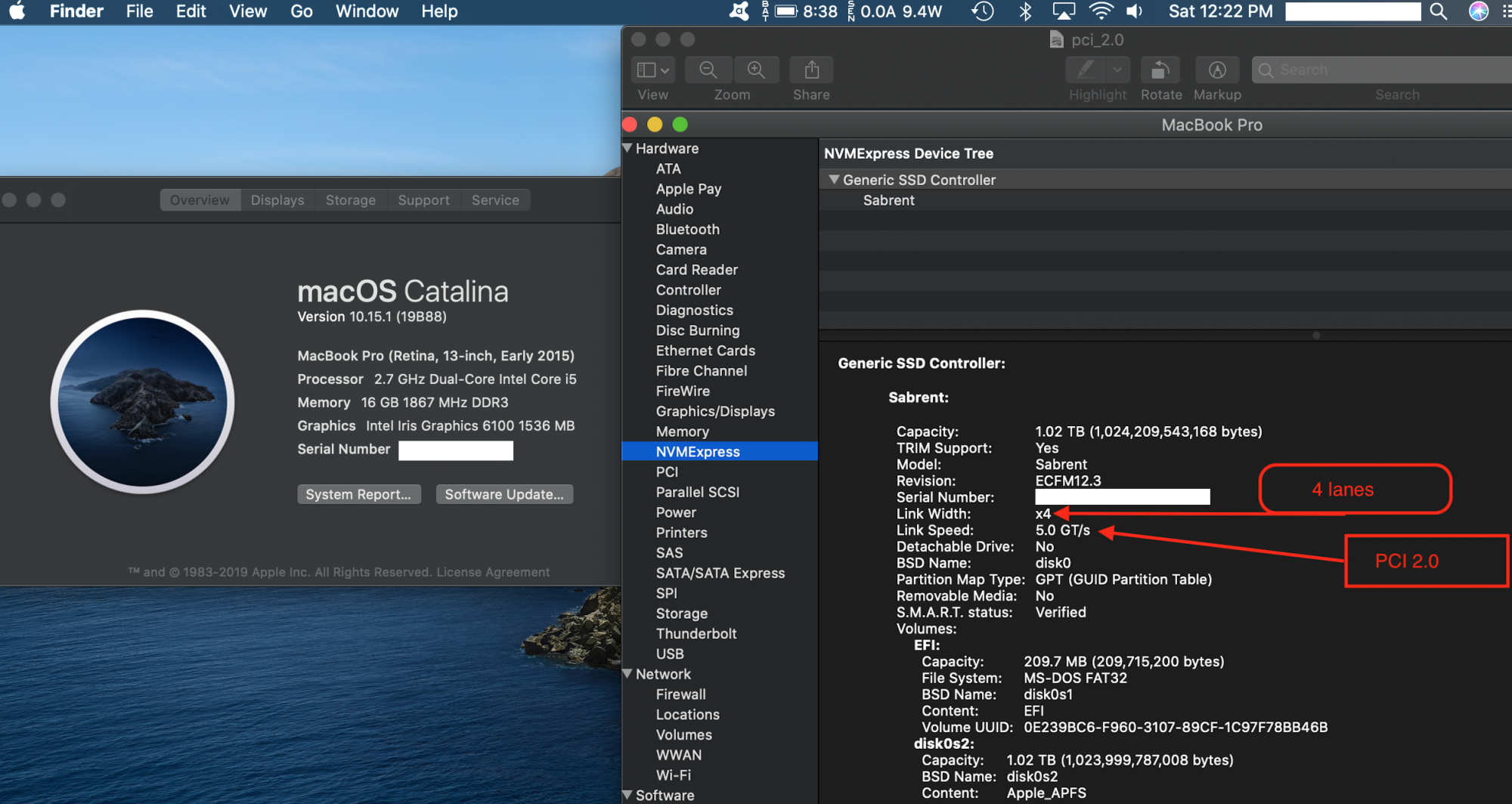
Task: Open the View sidebar dropdown in Preview
Action: [x=653, y=70]
